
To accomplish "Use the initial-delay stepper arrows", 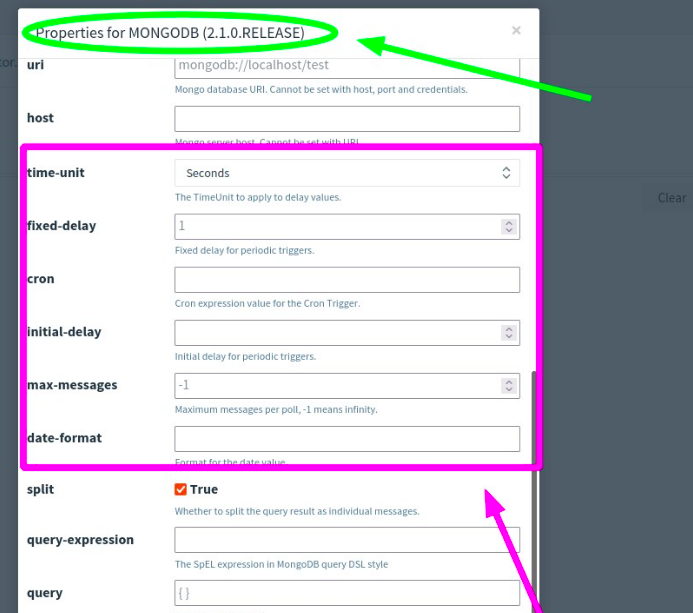I will (509, 332).
